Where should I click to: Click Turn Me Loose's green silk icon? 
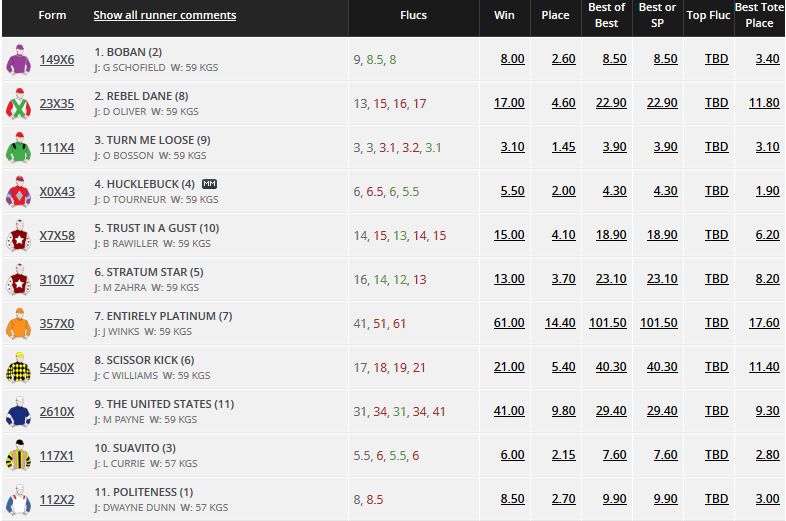click(17, 148)
